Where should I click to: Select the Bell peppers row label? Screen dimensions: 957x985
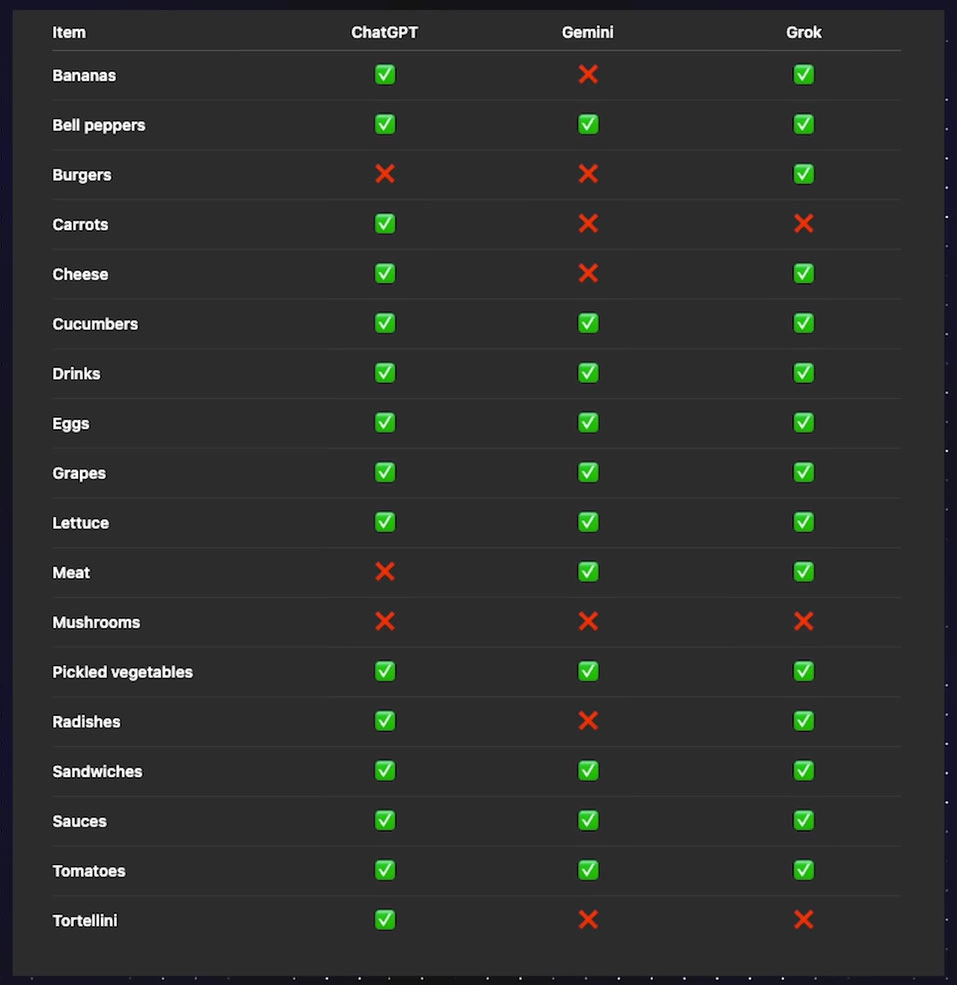99,125
